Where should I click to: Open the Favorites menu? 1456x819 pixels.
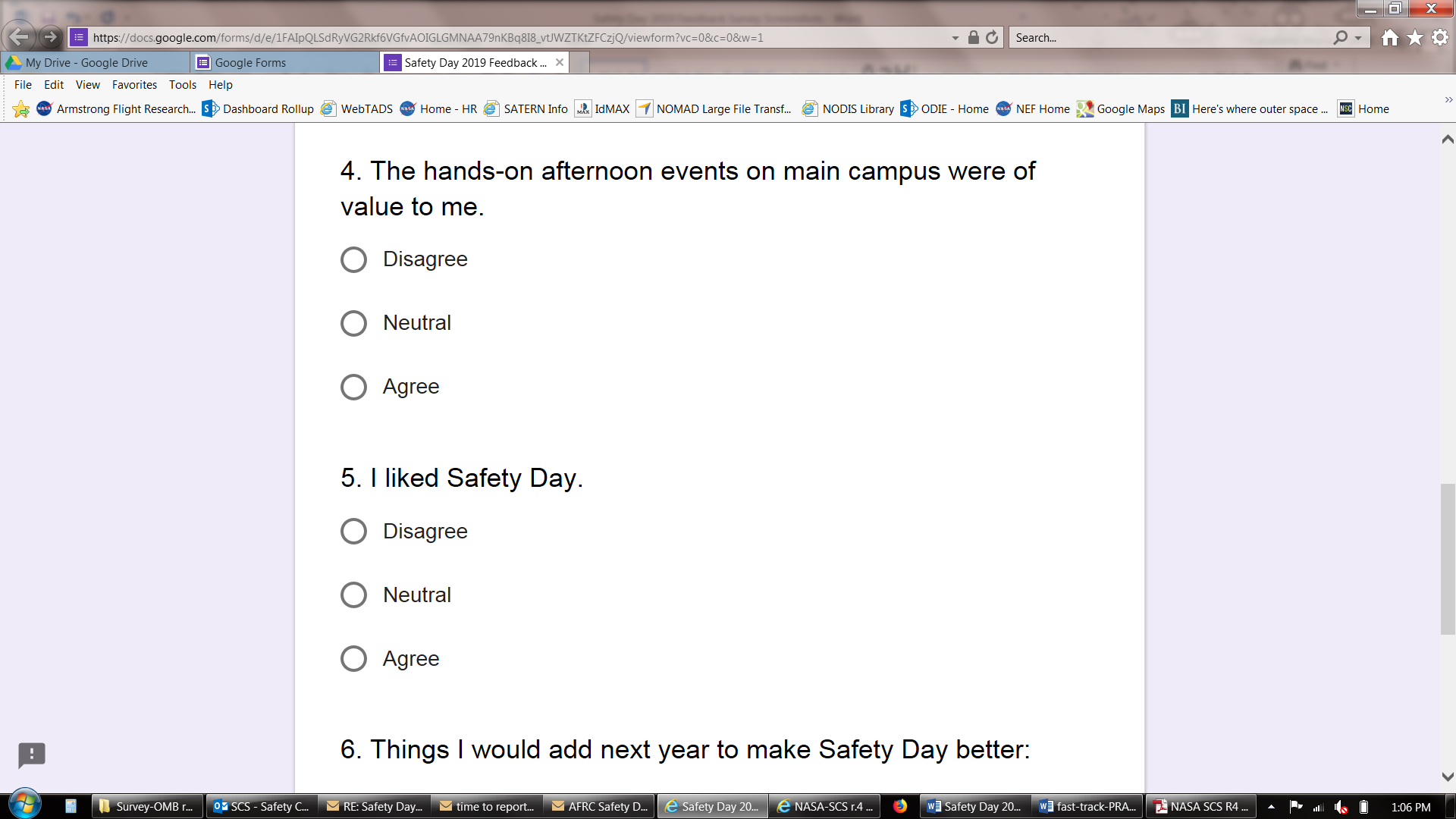(134, 85)
